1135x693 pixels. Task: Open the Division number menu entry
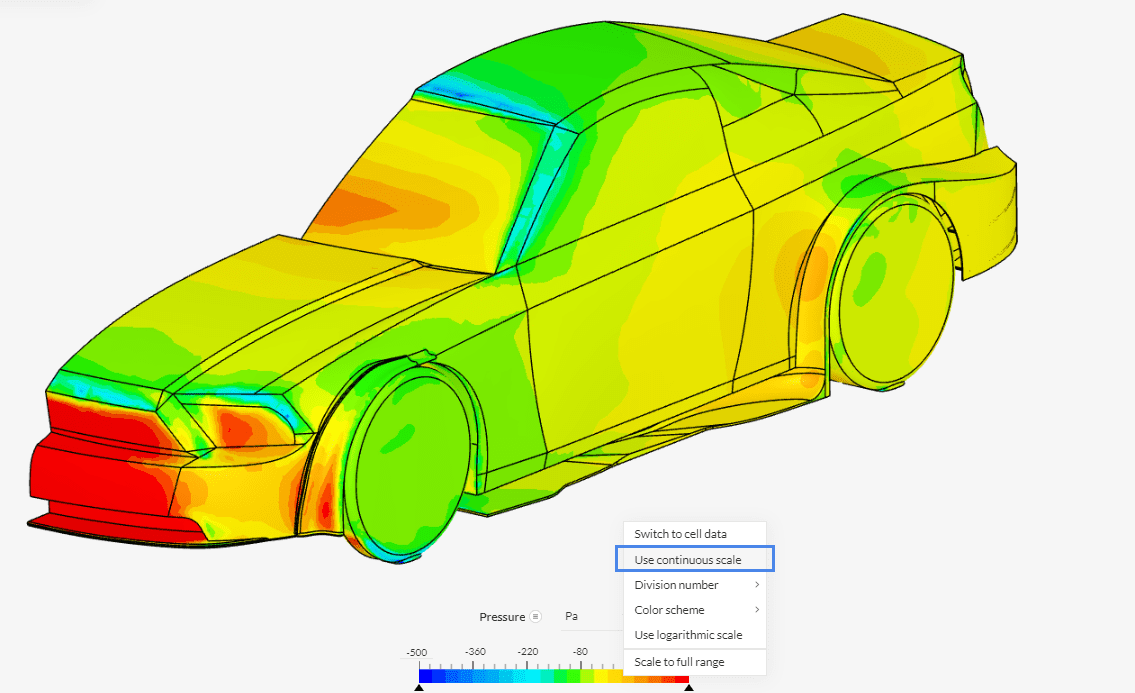[x=676, y=585]
